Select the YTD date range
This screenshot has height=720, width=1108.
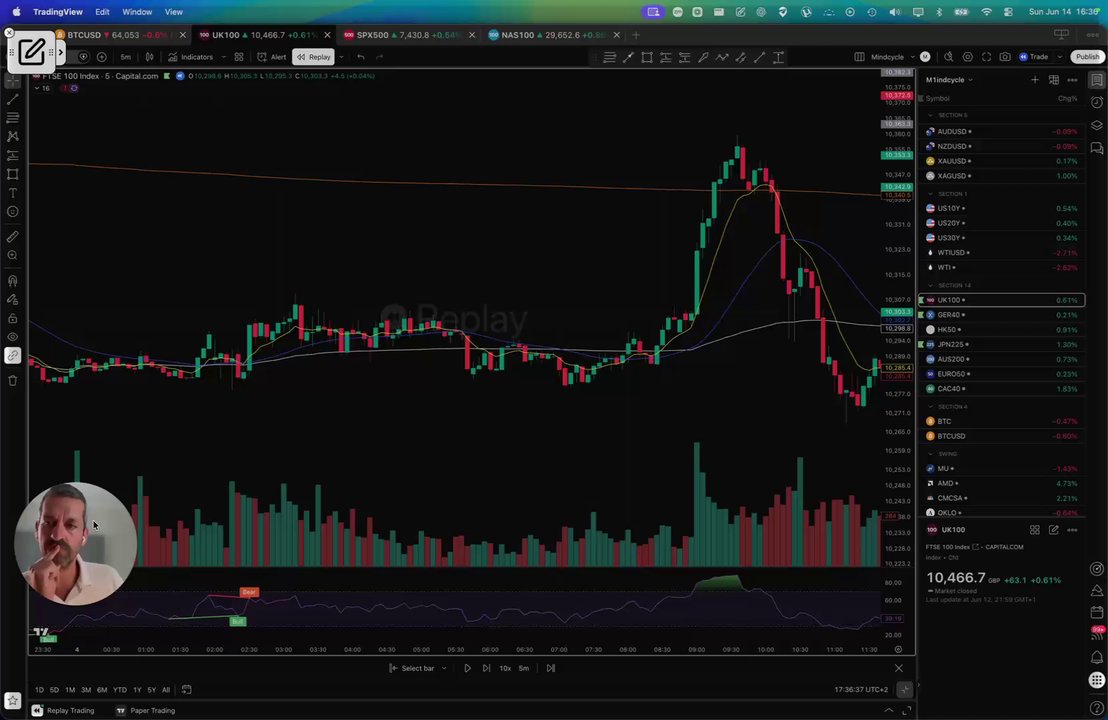(x=120, y=690)
